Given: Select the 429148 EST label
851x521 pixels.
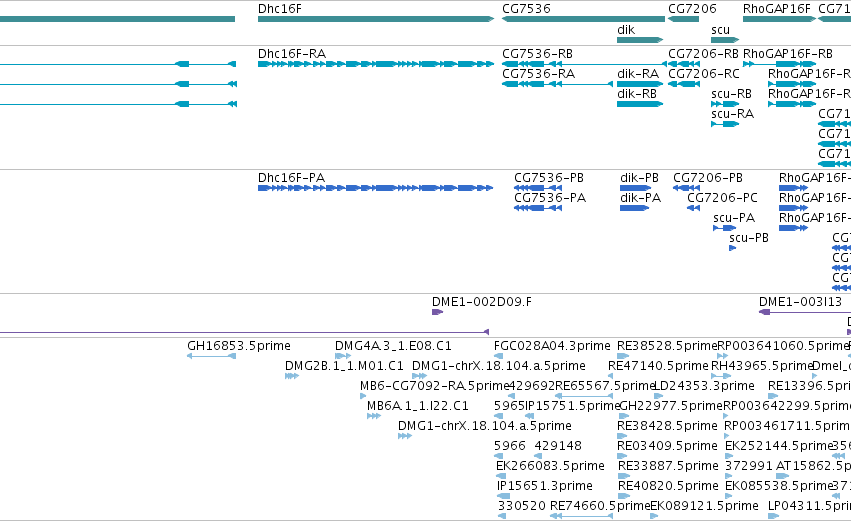Looking at the screenshot, I should (x=558, y=446).
